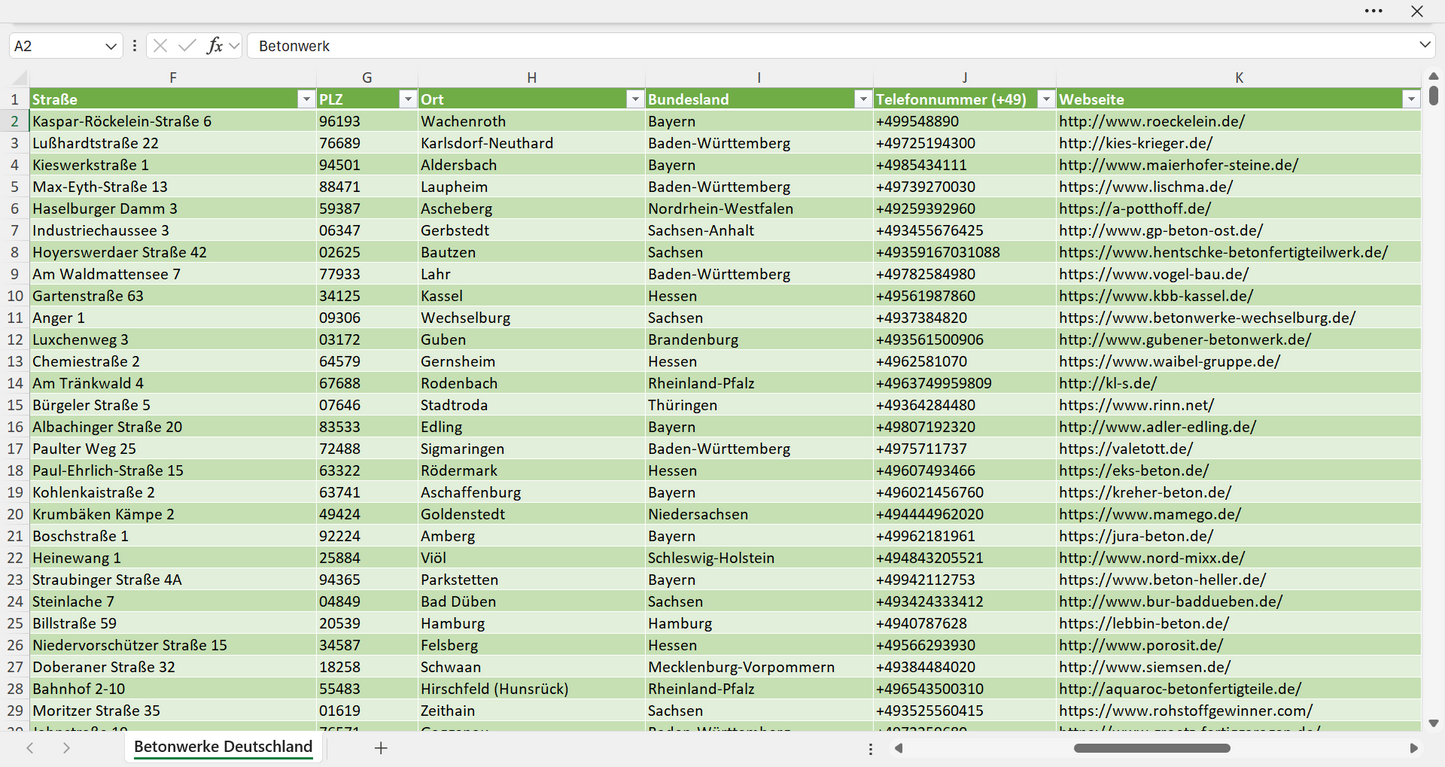Click the Insert Function fx icon
This screenshot has width=1445, height=767.
(214, 46)
